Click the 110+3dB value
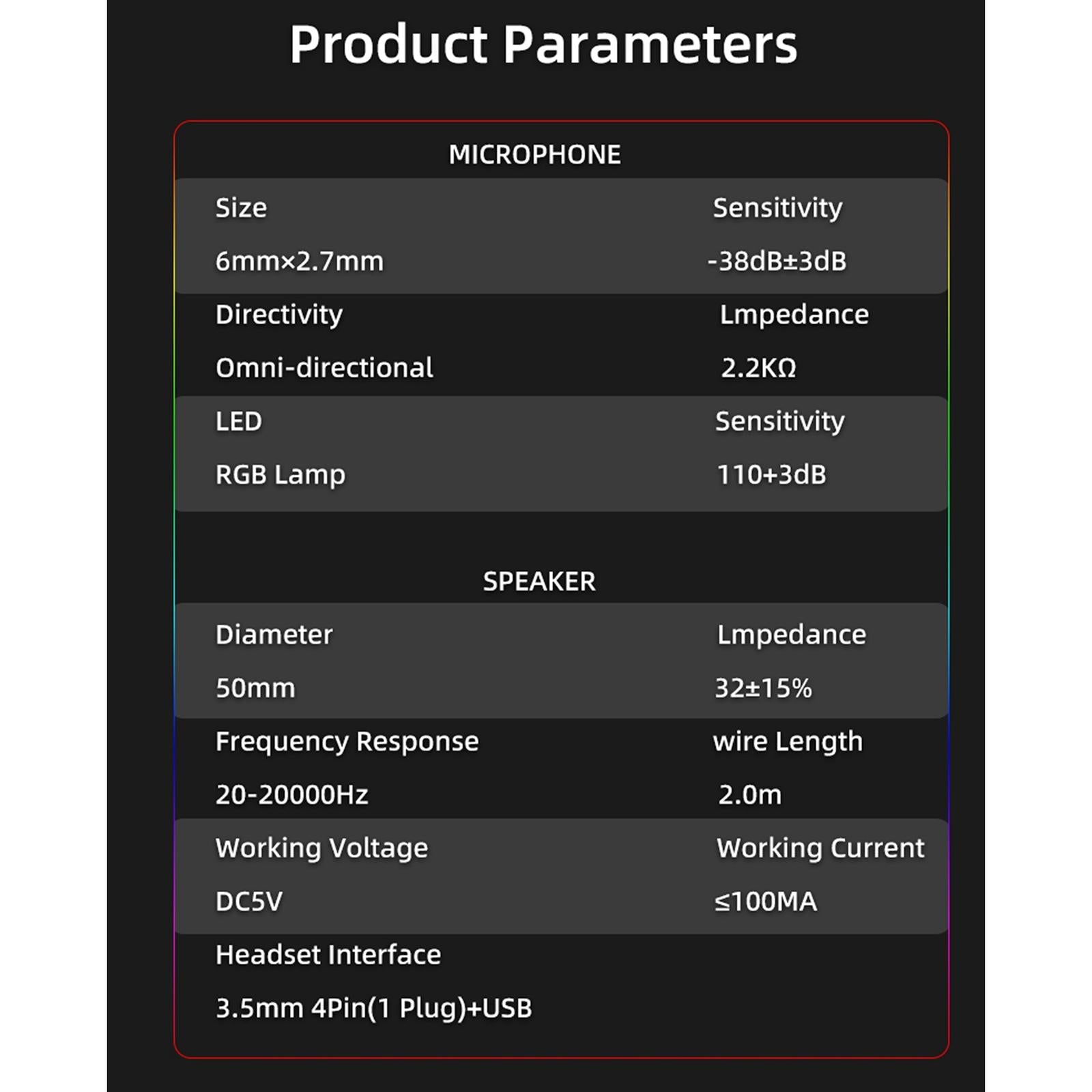 pos(771,474)
